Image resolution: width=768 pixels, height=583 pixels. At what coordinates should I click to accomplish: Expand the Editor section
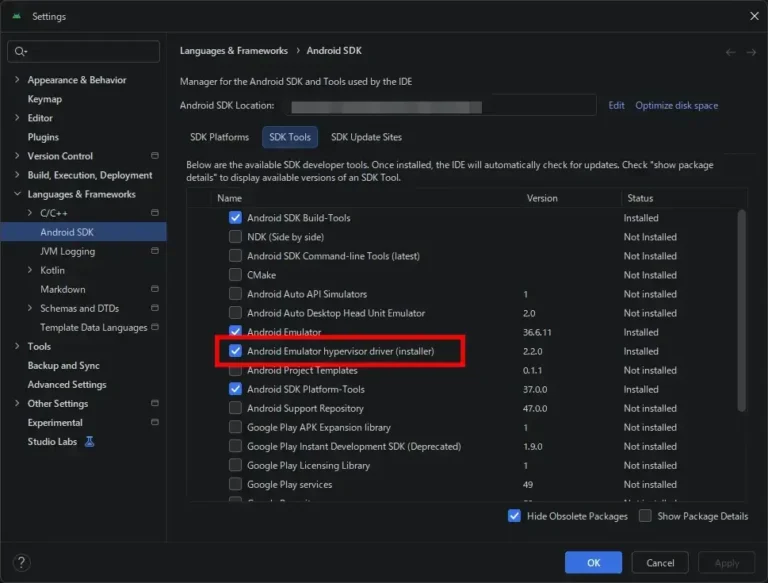(17, 118)
